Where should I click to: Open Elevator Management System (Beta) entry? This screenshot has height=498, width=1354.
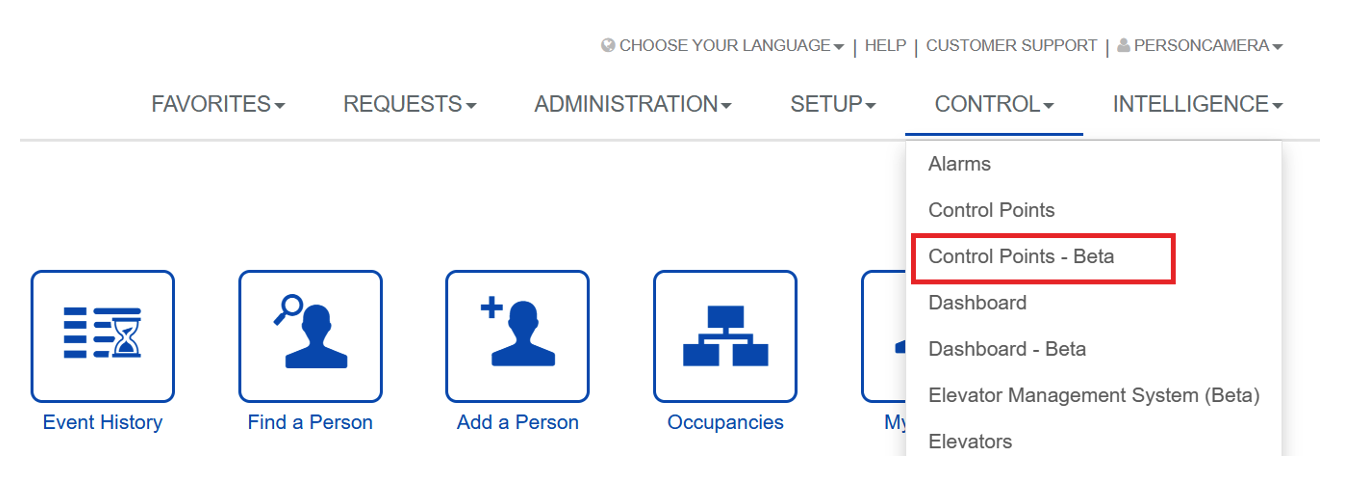coord(1093,395)
